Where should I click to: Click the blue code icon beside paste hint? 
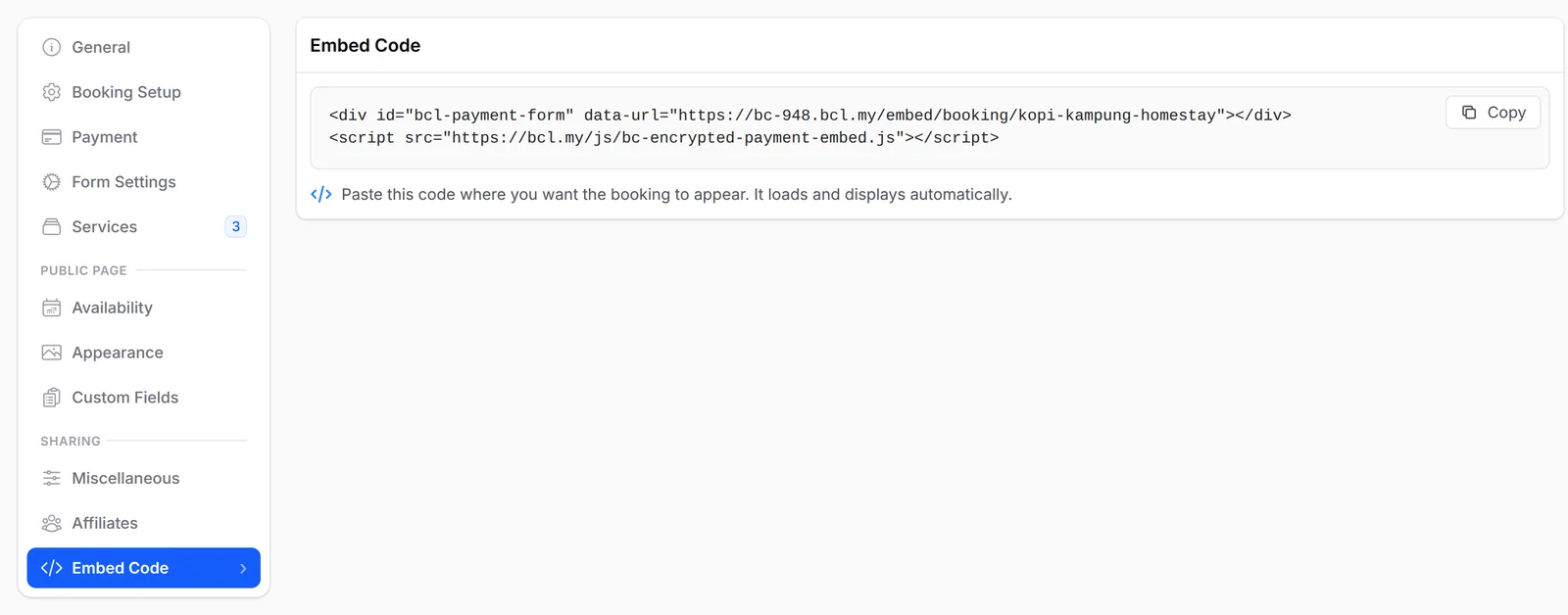(x=321, y=194)
